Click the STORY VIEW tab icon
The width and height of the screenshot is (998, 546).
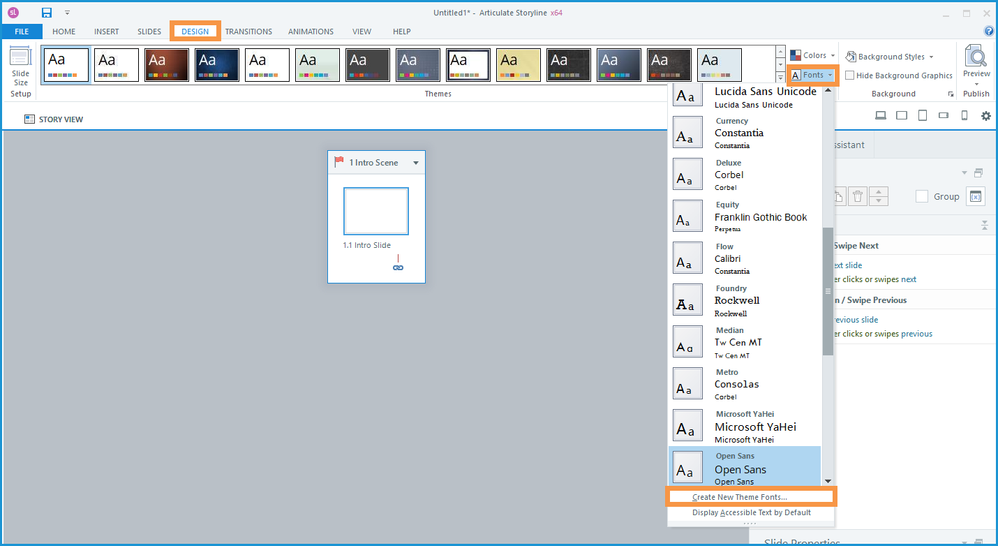pos(29,119)
